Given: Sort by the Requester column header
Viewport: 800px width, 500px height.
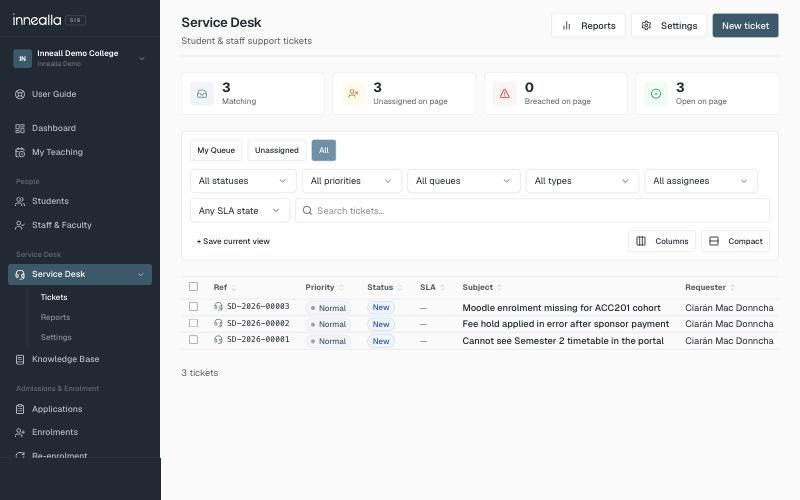Looking at the screenshot, I should 710,288.
